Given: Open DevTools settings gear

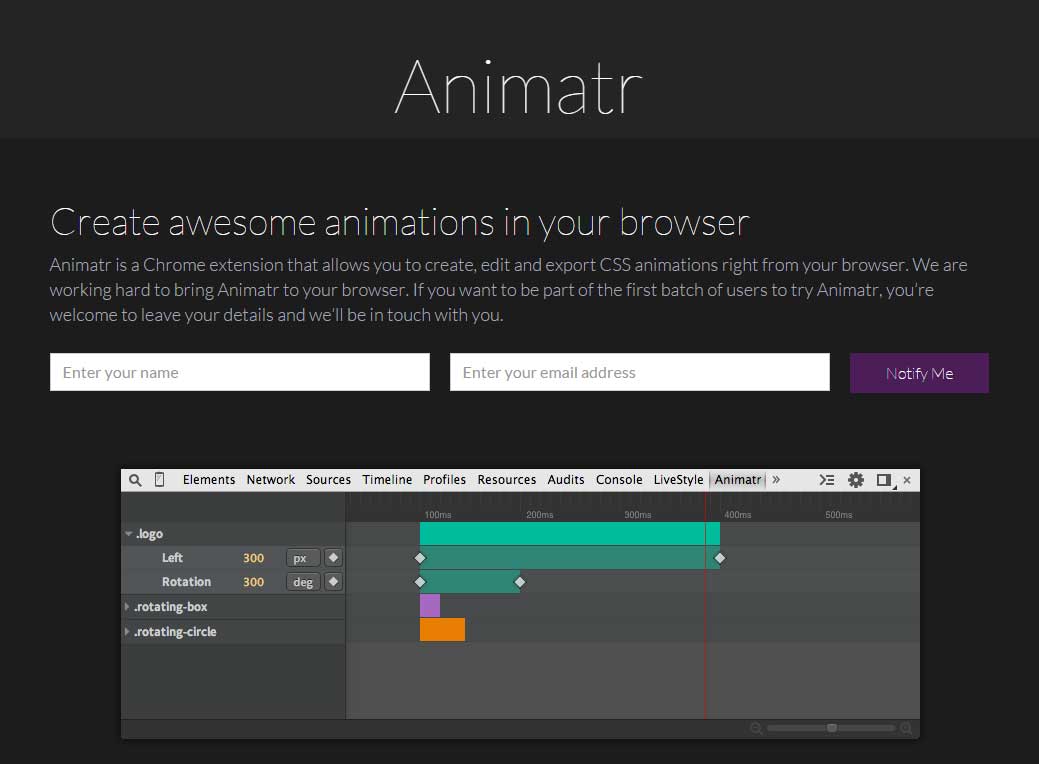Looking at the screenshot, I should click(855, 480).
